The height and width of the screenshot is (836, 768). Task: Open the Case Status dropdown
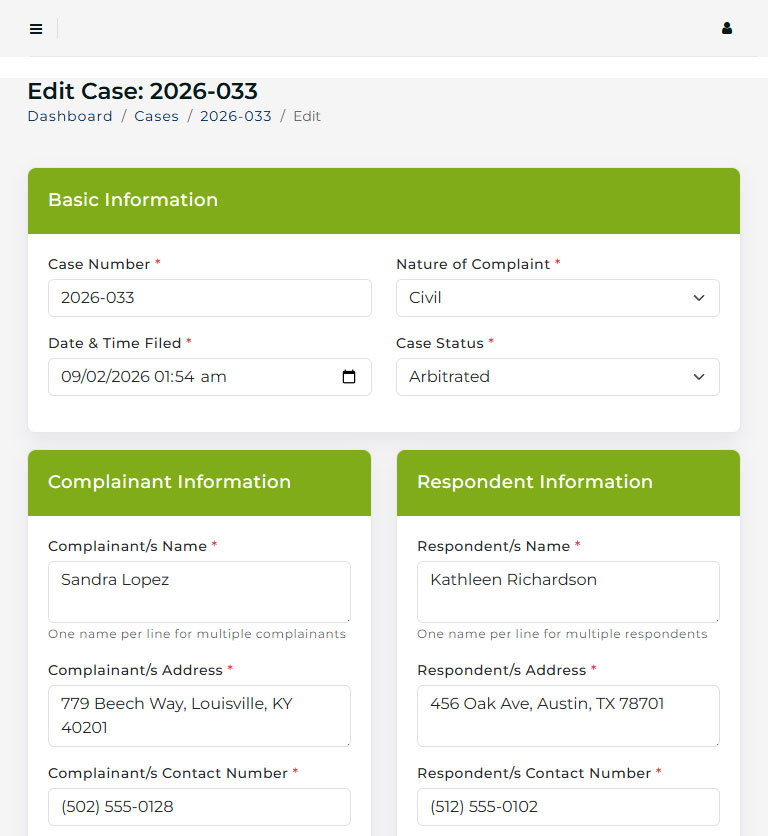(x=557, y=377)
